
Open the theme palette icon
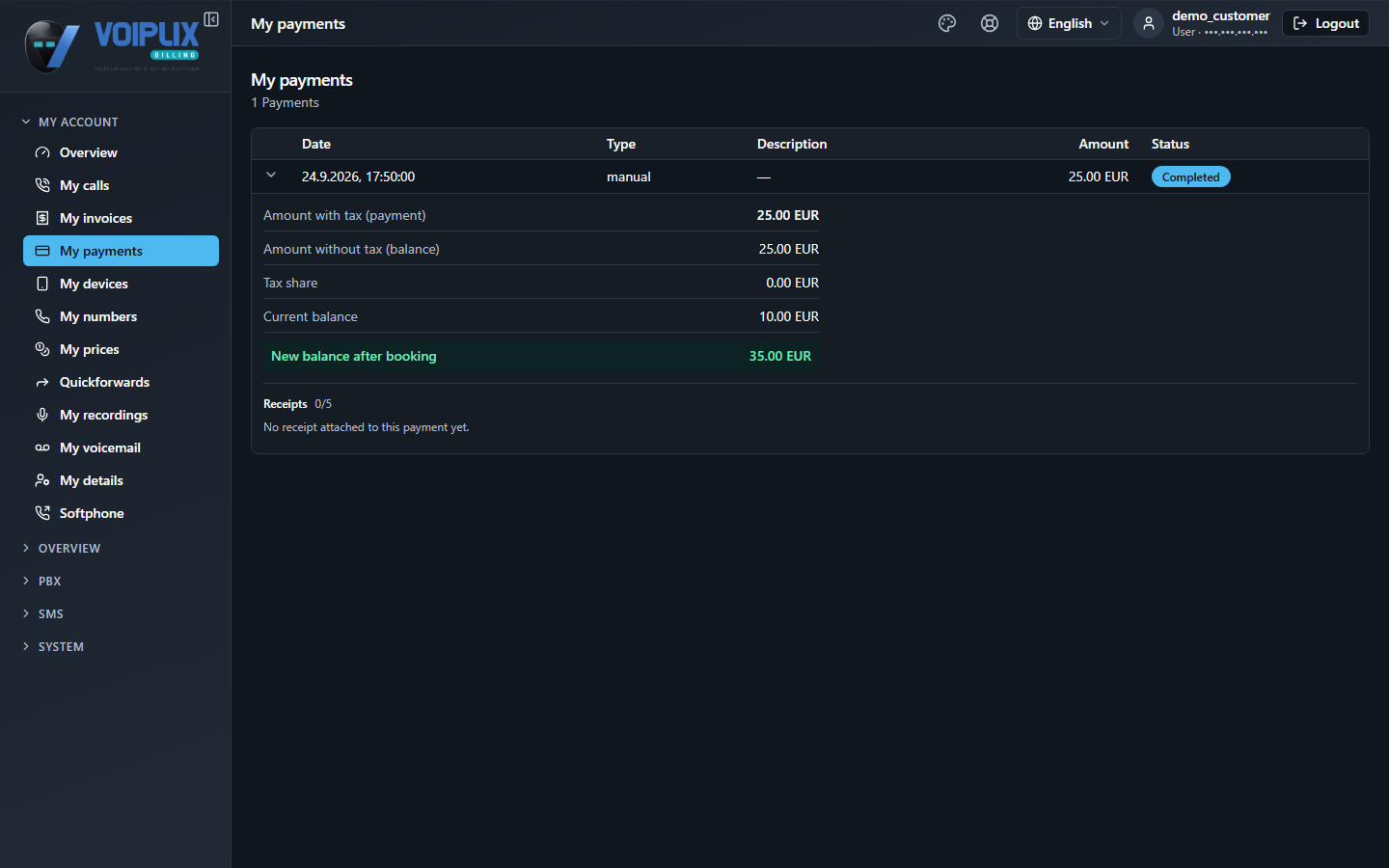tap(947, 23)
